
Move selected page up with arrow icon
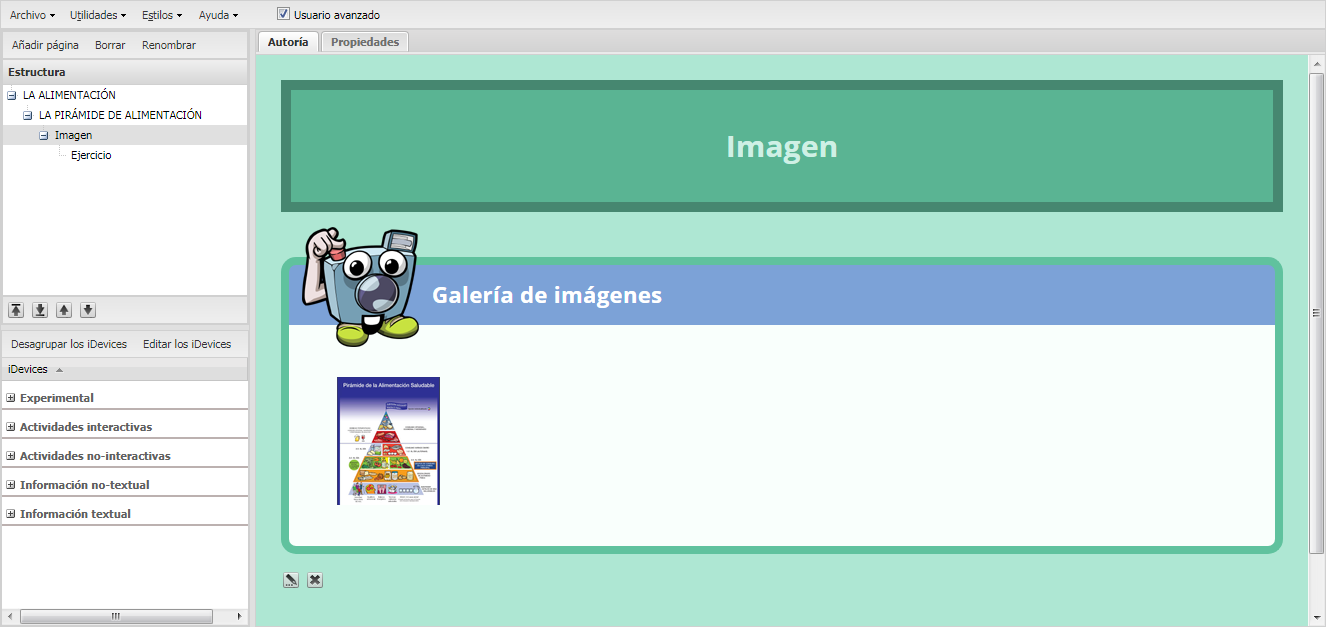point(64,310)
